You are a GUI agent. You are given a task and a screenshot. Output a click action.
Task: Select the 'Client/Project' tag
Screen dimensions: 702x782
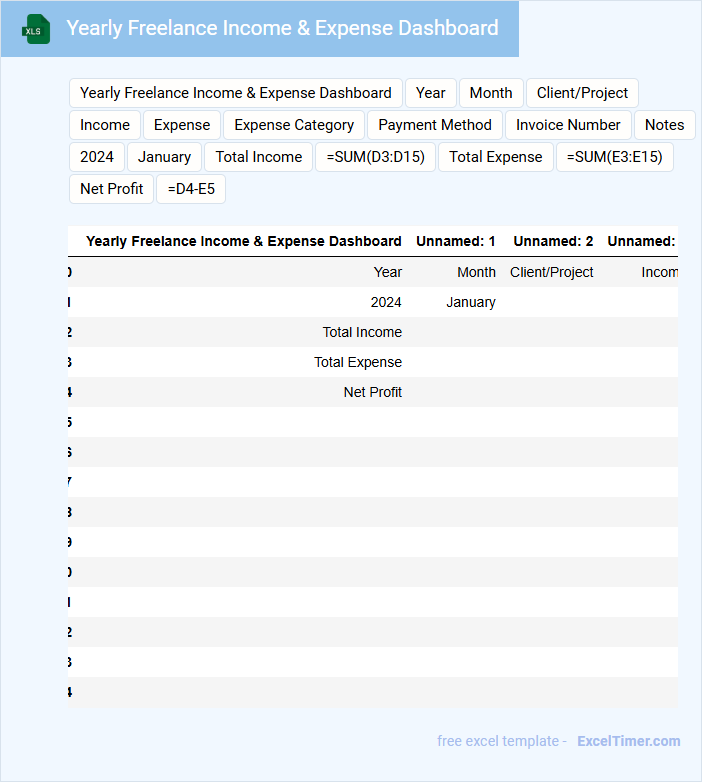[x=582, y=93]
